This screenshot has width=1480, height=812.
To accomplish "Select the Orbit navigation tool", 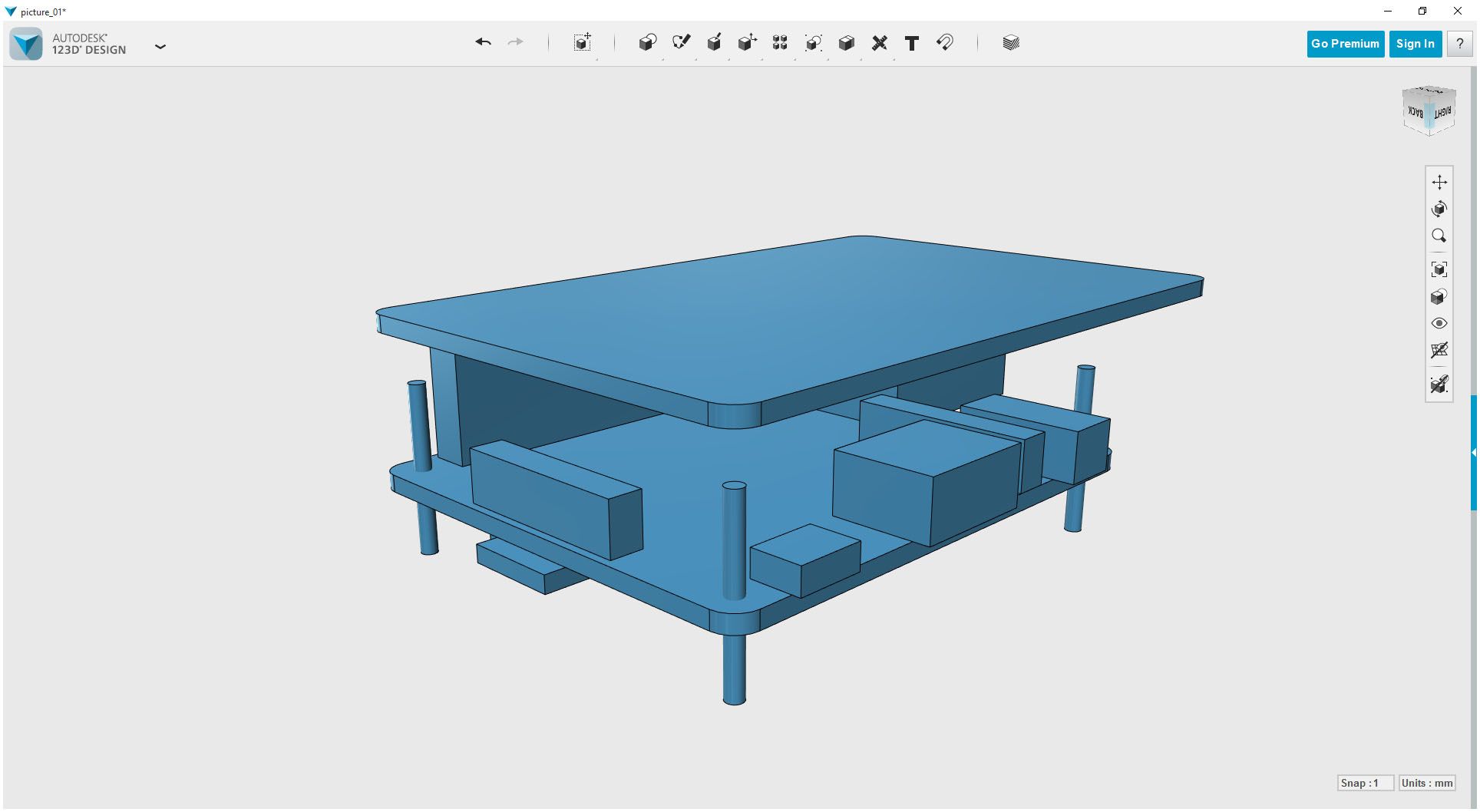I will pos(1439,209).
